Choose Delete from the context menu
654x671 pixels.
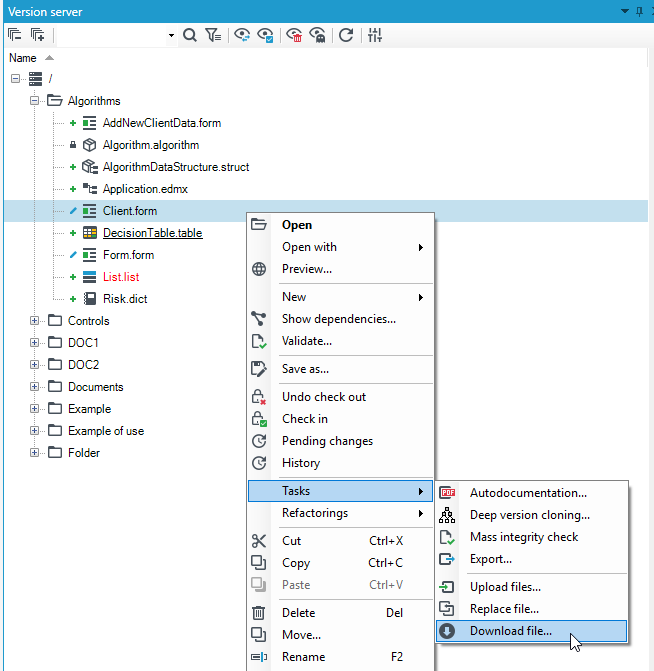[x=341, y=613]
